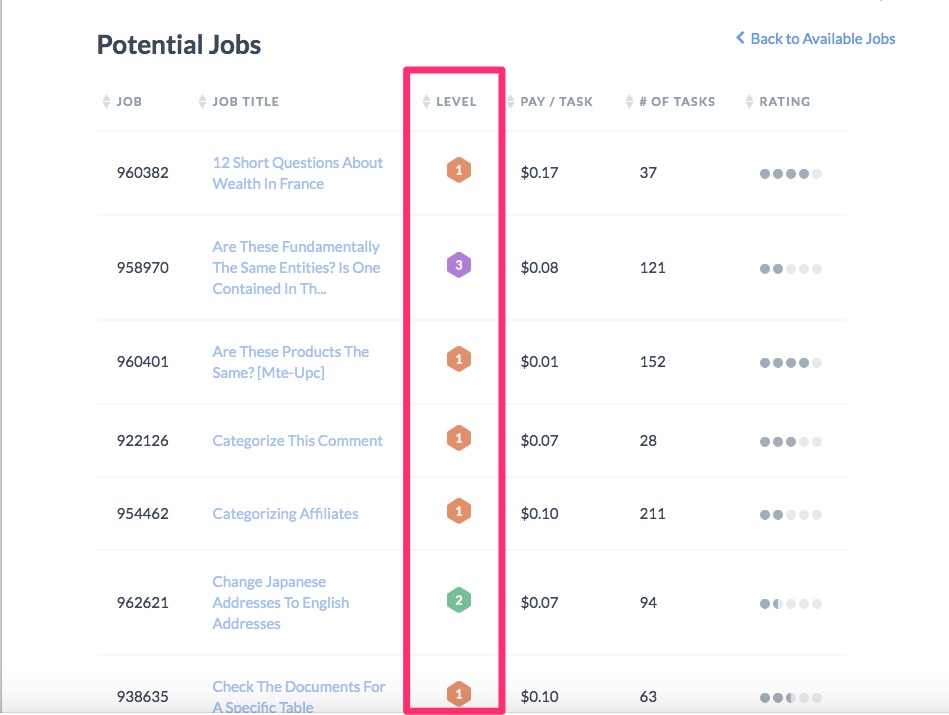Click level 1 badge for job 922126
The width and height of the screenshot is (949, 715).
[x=459, y=438]
